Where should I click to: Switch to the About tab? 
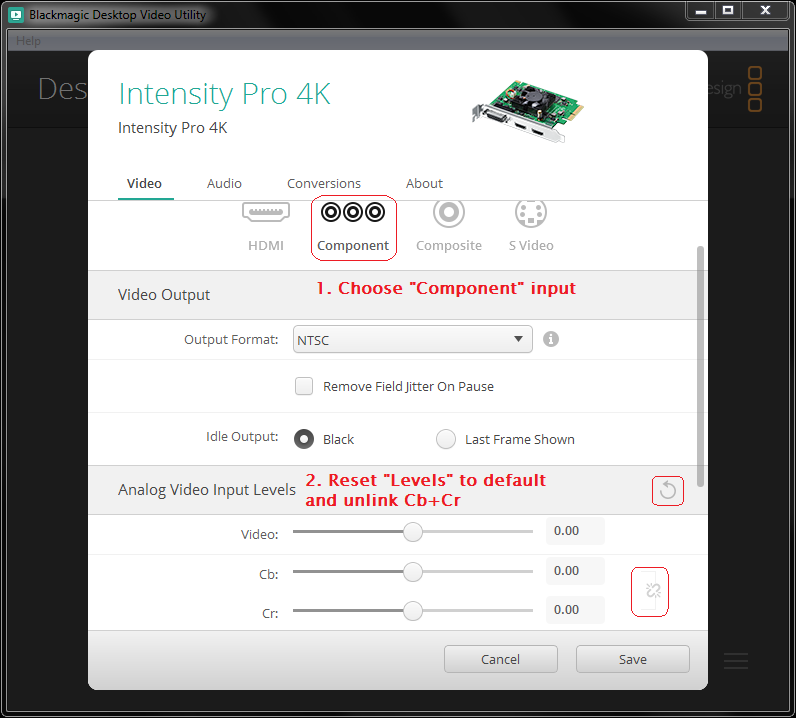click(x=424, y=183)
